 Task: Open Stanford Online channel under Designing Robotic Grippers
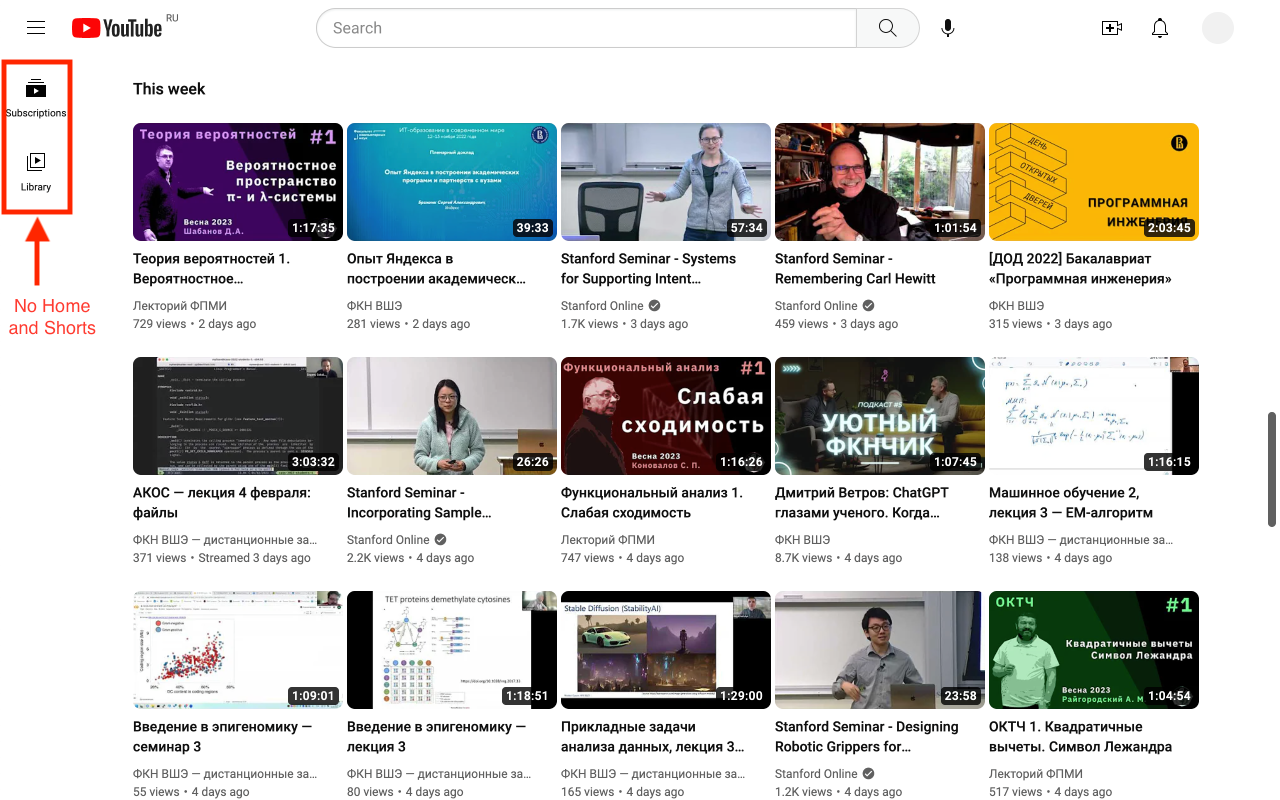(816, 774)
